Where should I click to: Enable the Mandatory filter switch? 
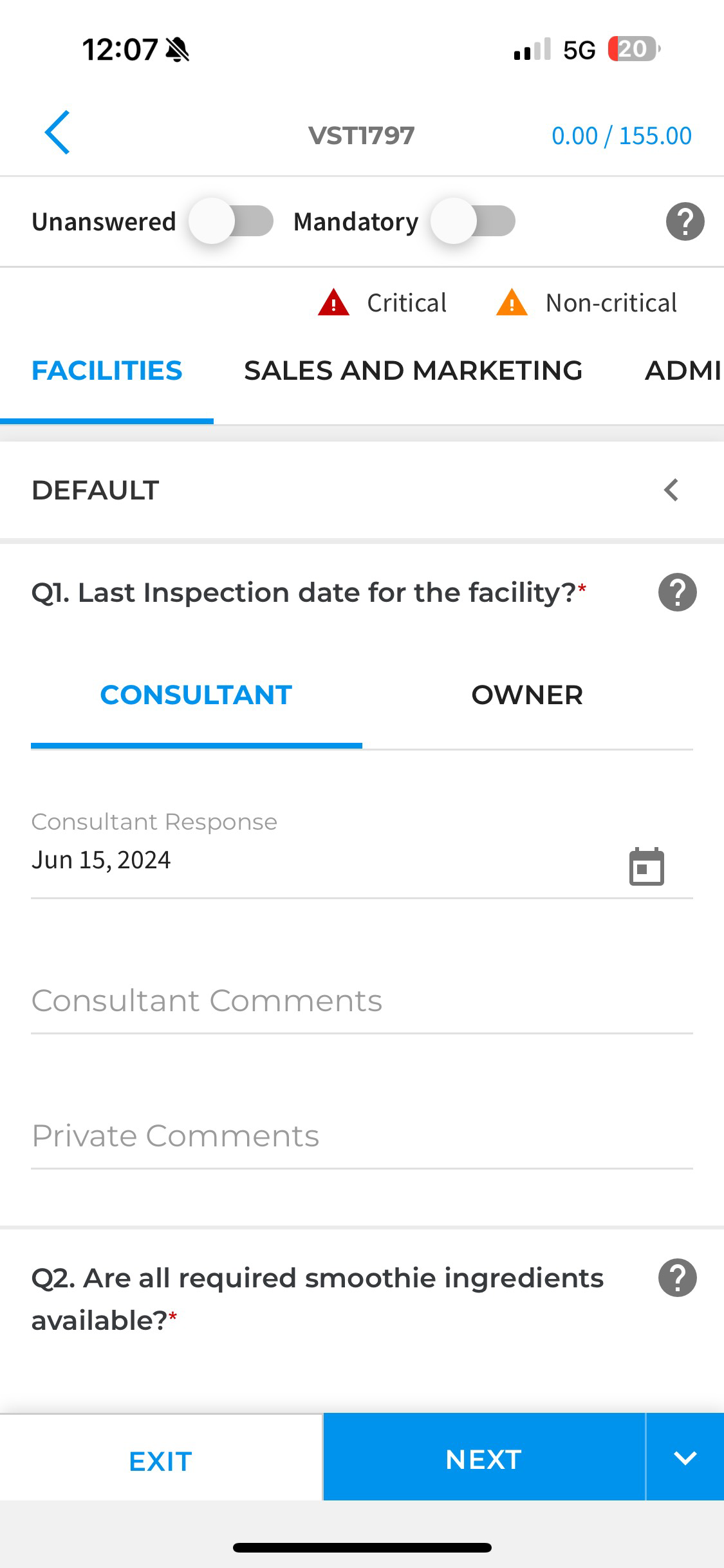coord(474,221)
